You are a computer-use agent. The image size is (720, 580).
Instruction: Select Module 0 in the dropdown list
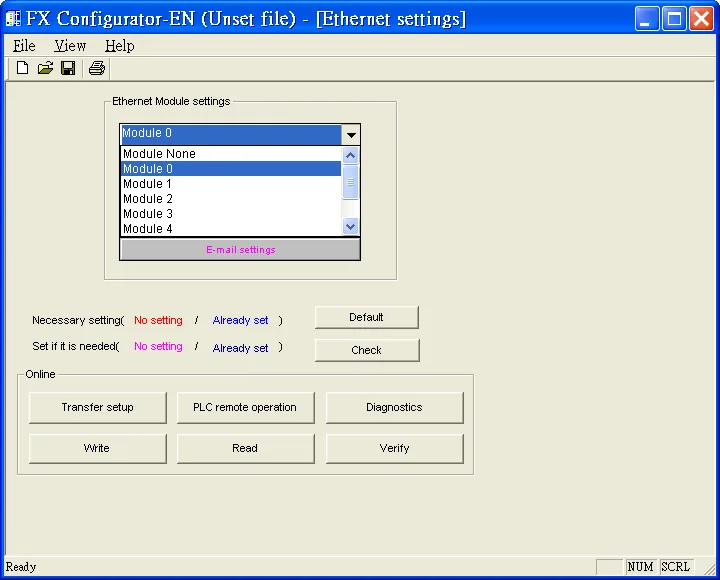pos(231,169)
